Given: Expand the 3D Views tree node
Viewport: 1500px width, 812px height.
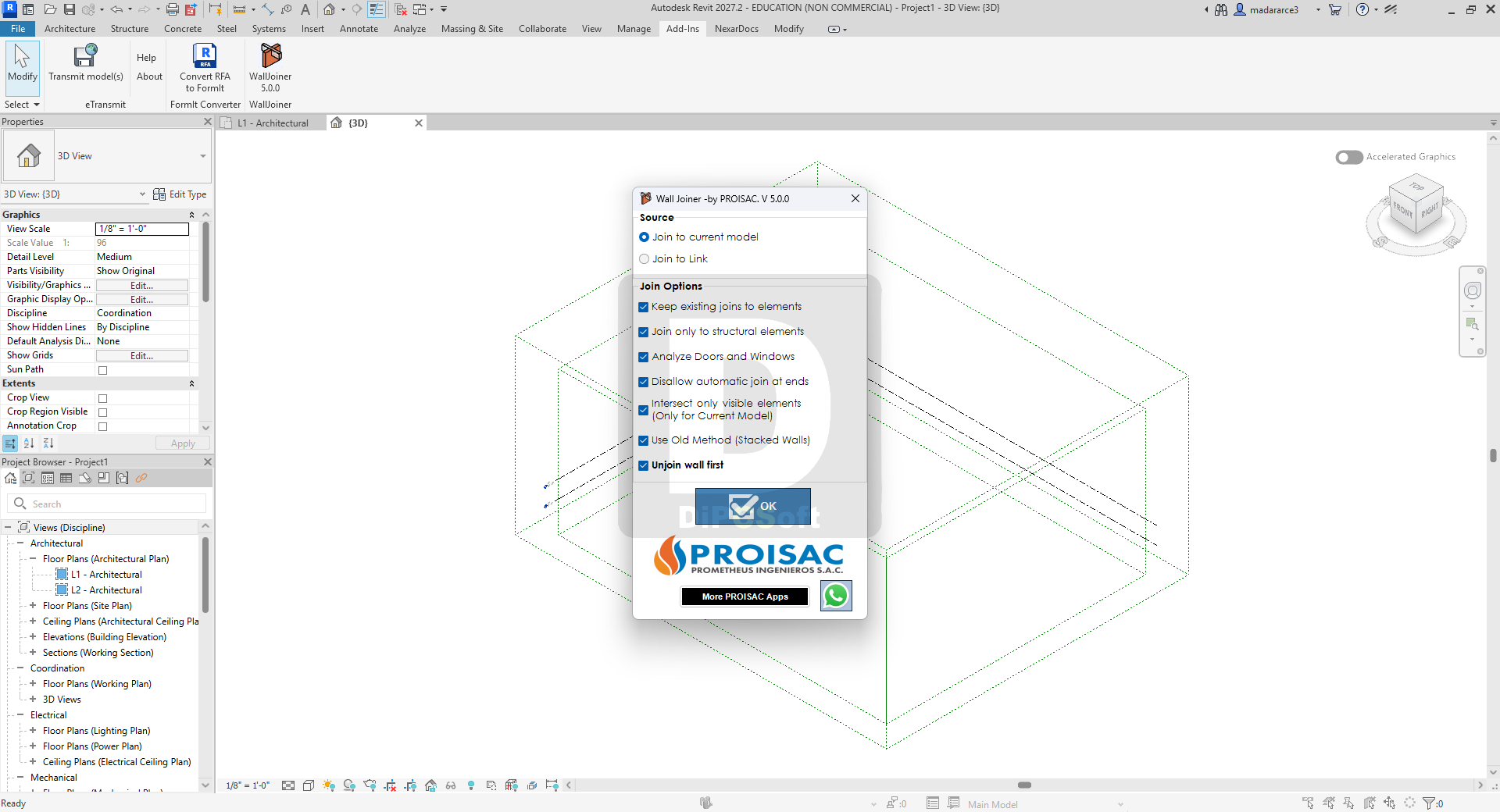Looking at the screenshot, I should [x=33, y=700].
